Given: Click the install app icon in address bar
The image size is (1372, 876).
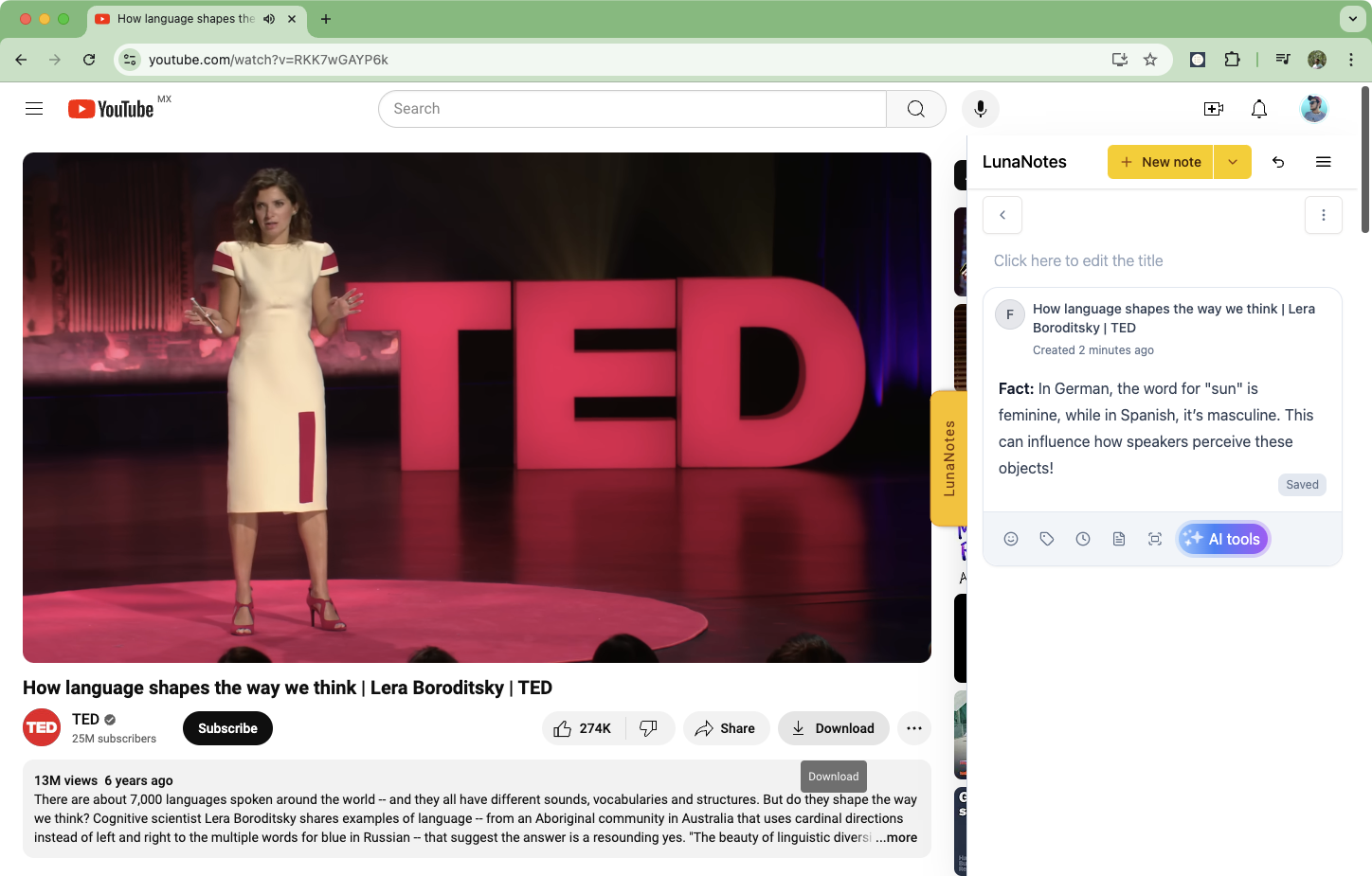Looking at the screenshot, I should 1120,60.
